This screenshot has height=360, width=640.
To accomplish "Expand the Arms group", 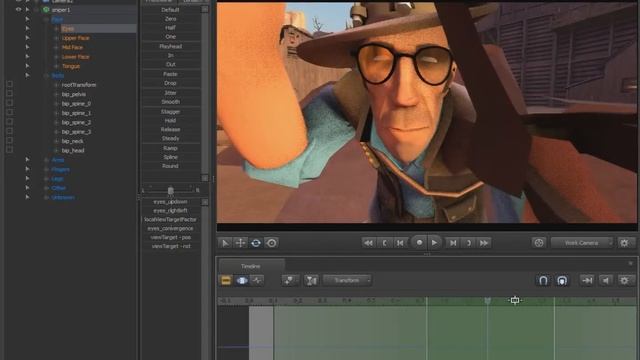I will tap(46, 160).
